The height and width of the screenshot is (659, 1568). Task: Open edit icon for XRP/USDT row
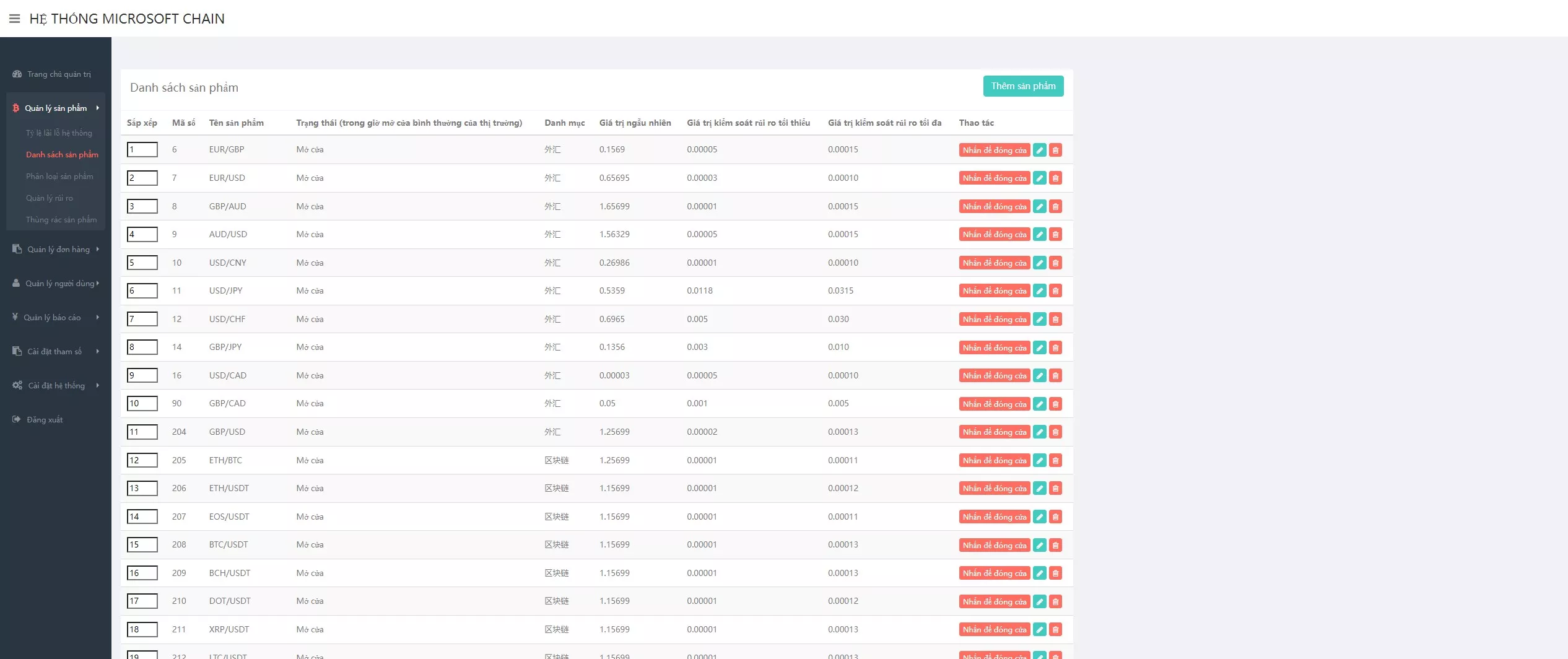(1040, 629)
